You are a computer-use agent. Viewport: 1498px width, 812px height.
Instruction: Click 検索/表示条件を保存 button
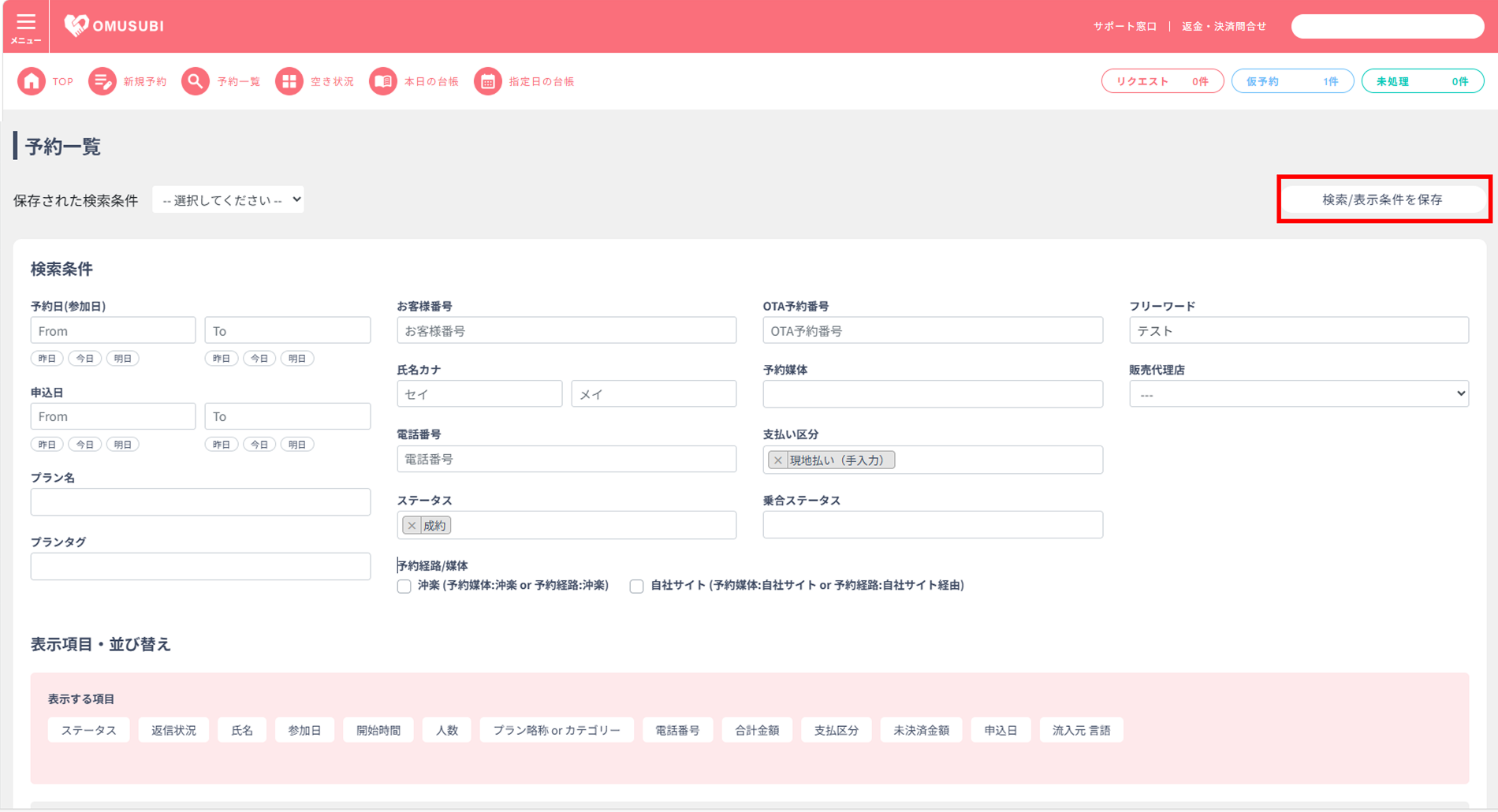pos(1383,199)
